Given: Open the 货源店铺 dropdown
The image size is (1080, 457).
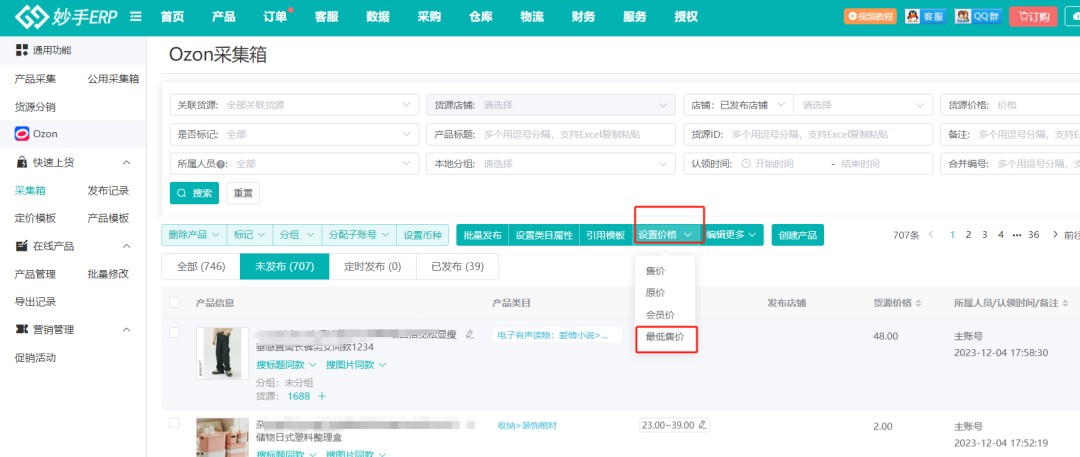Looking at the screenshot, I should pos(551,105).
